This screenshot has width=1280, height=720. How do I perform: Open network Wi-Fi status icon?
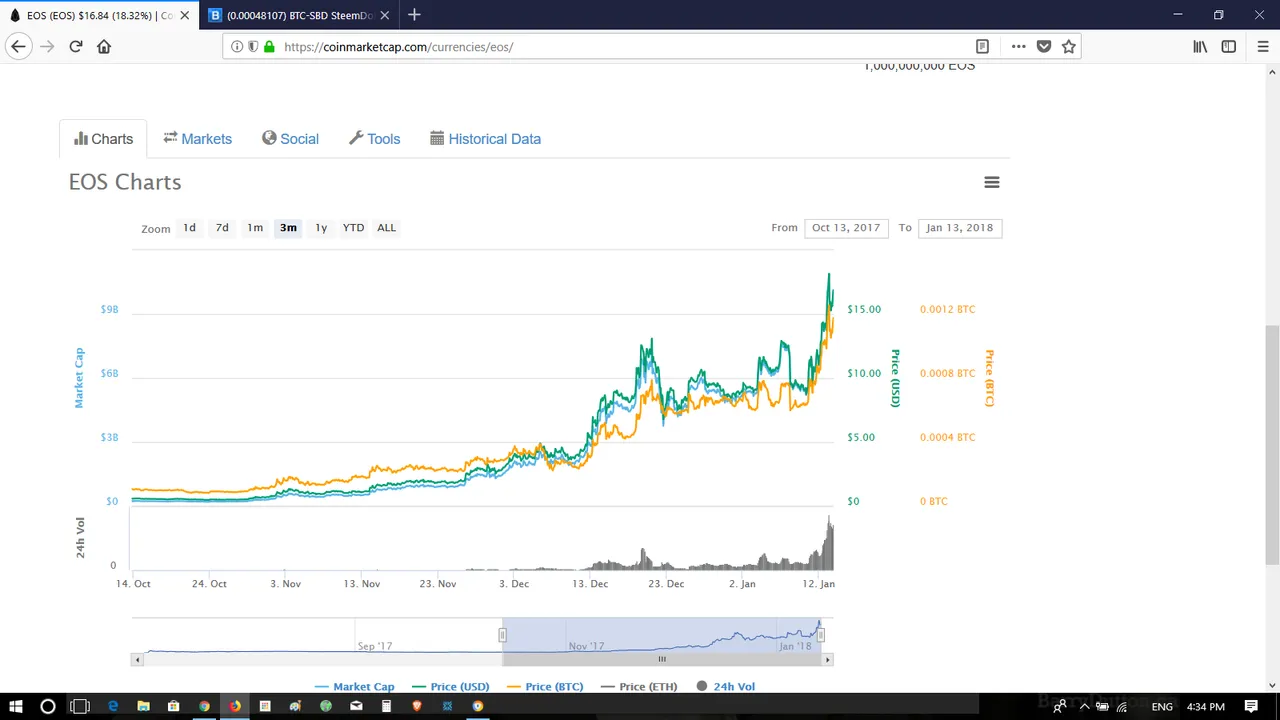tap(1121, 706)
